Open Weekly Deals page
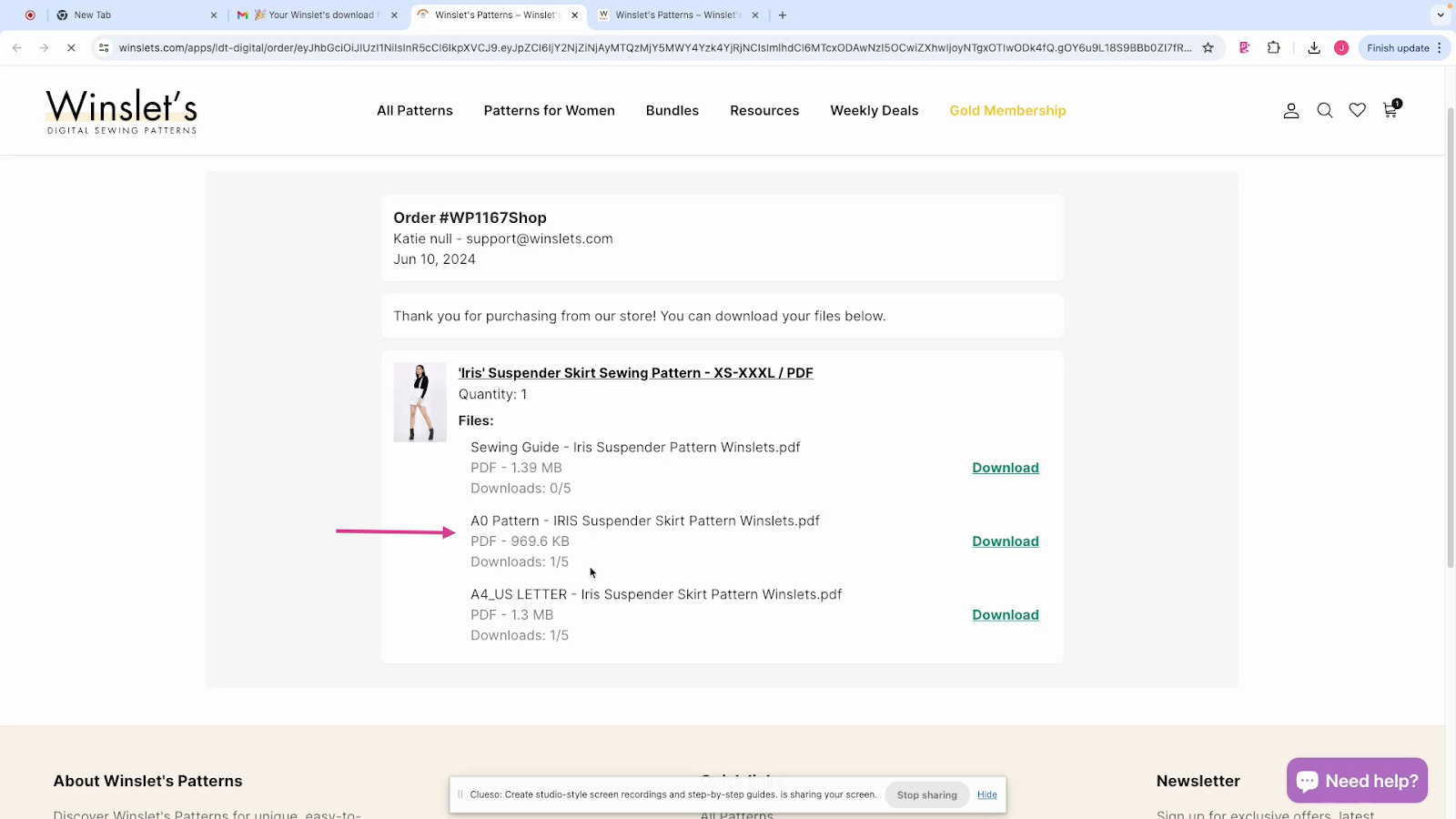This screenshot has height=819, width=1456. click(x=874, y=110)
